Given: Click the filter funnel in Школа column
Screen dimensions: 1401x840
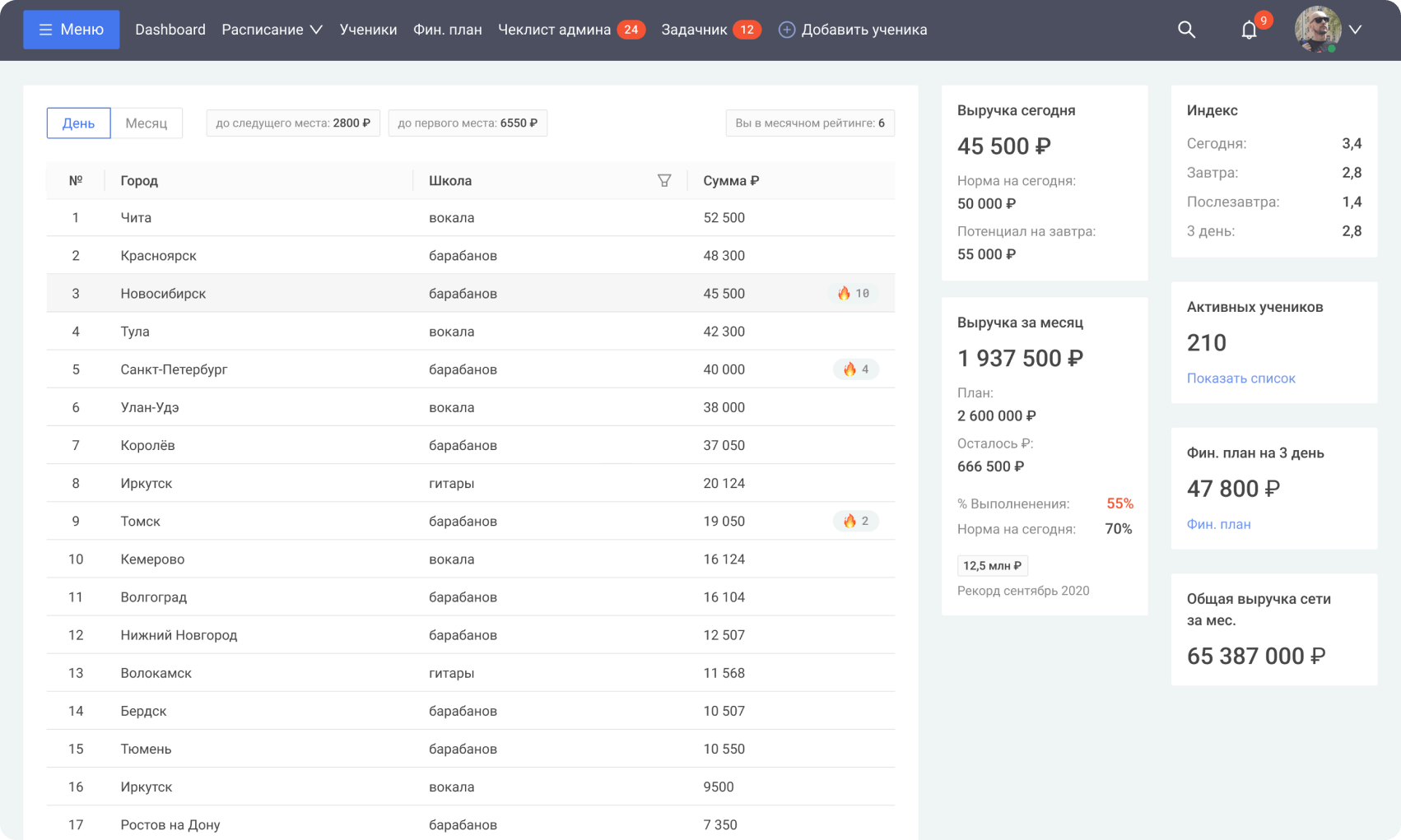Looking at the screenshot, I should coord(664,180).
